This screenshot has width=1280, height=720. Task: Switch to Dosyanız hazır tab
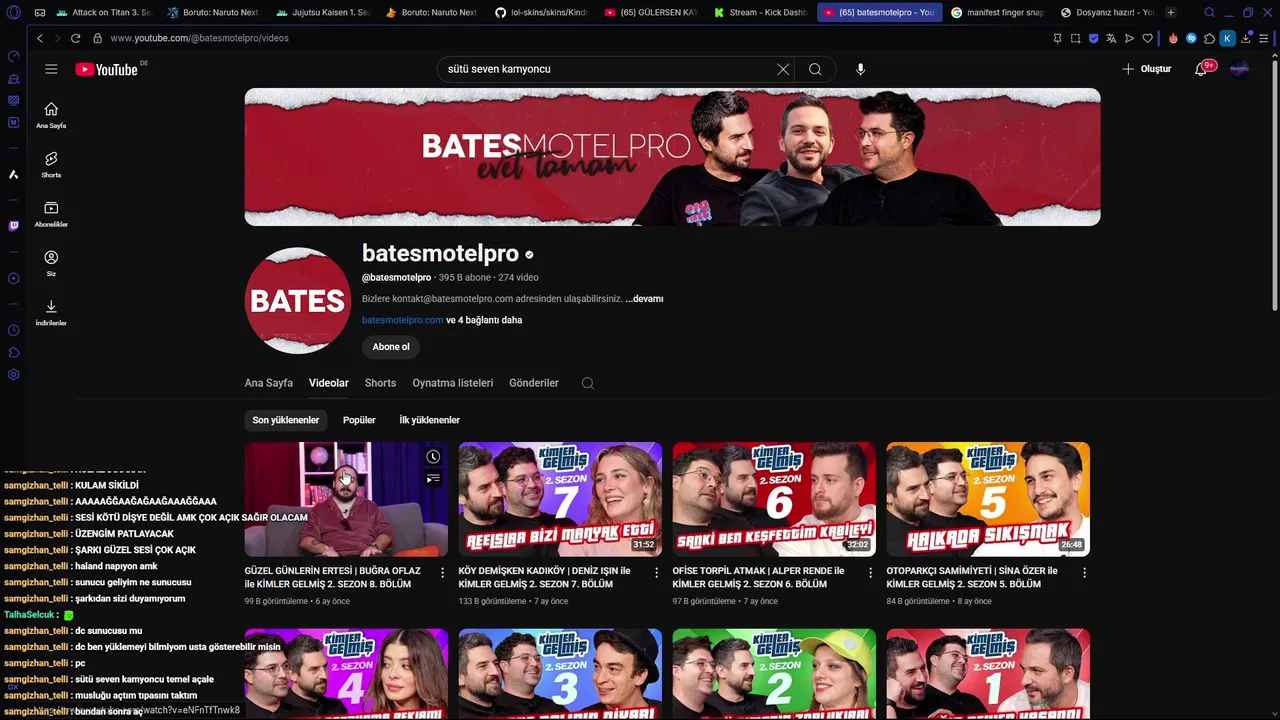1107,13
